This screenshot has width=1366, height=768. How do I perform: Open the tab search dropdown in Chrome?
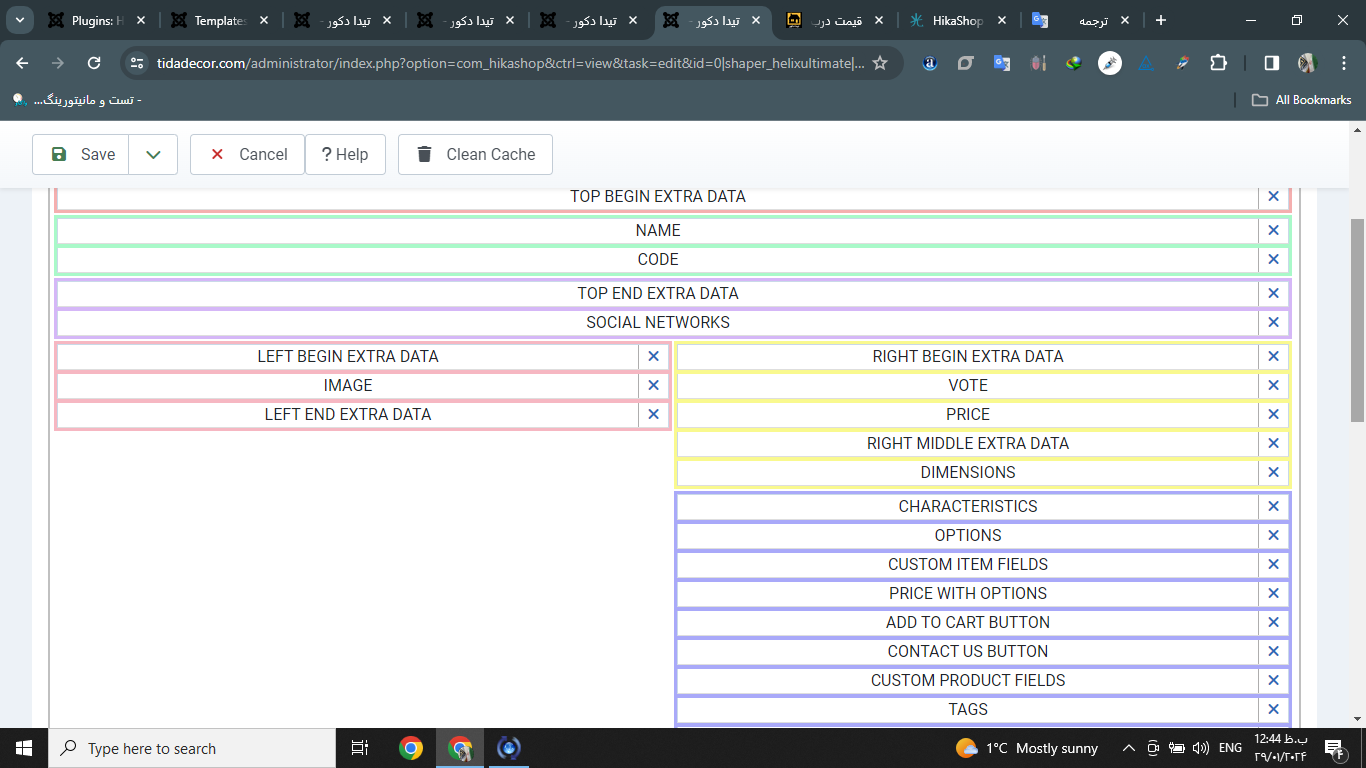click(20, 20)
